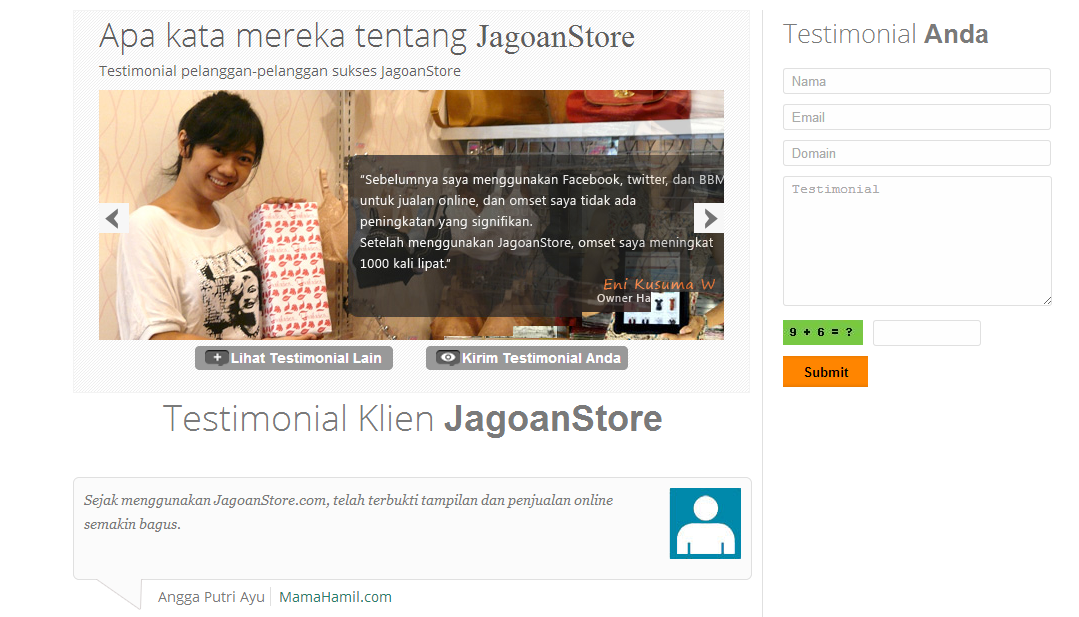Click the Eni Kusuma W signature text
The image size is (1079, 617).
(659, 284)
